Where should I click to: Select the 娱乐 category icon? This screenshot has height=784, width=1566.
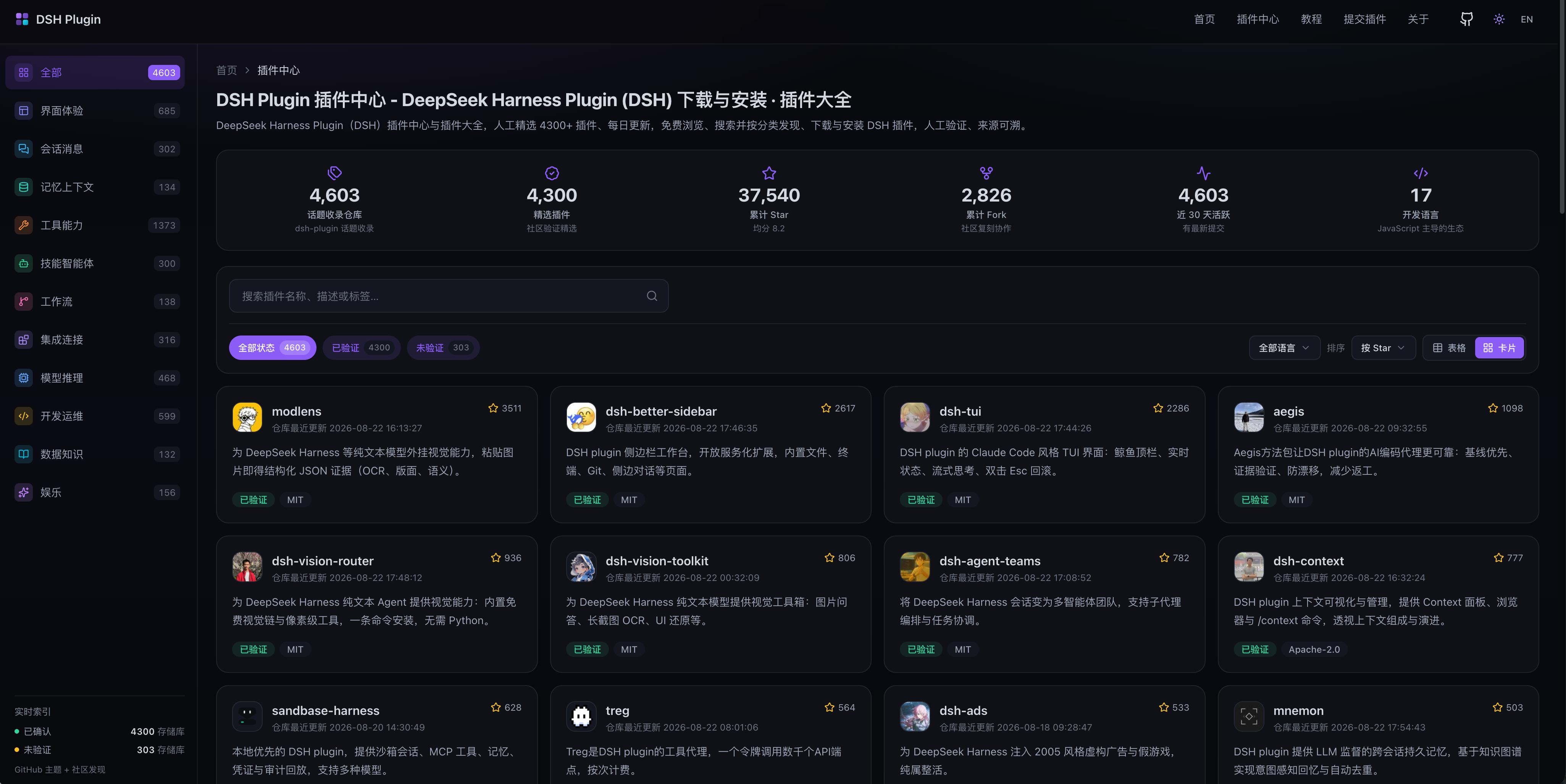coord(24,492)
